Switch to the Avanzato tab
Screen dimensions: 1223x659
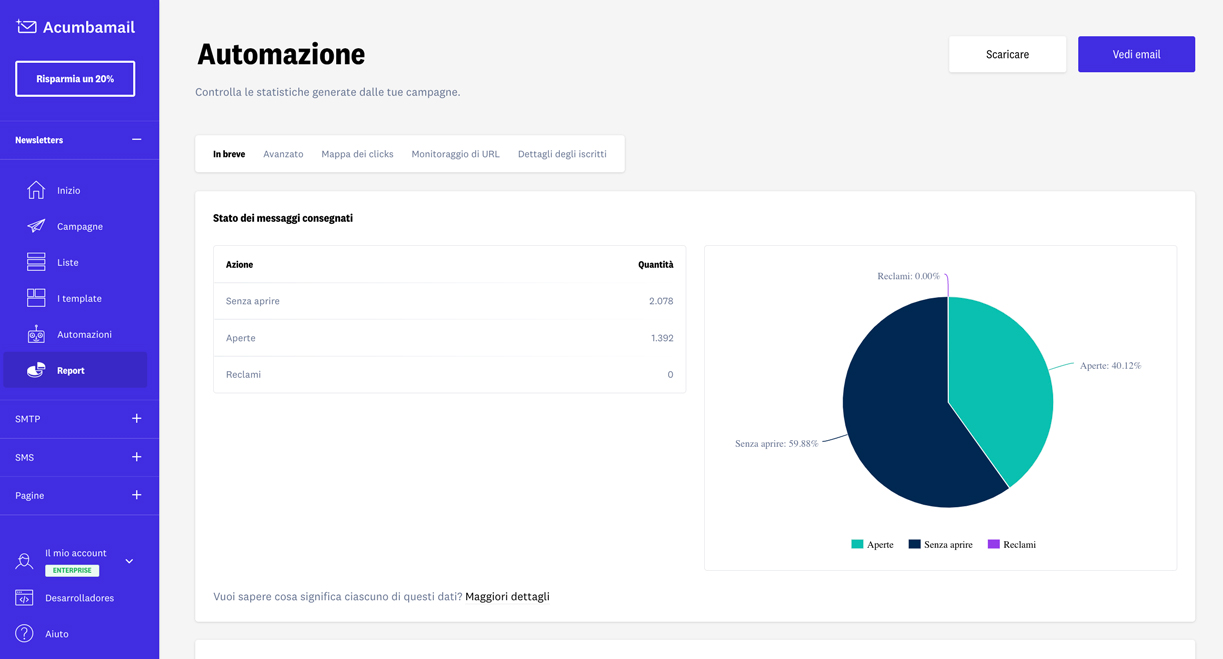(283, 154)
